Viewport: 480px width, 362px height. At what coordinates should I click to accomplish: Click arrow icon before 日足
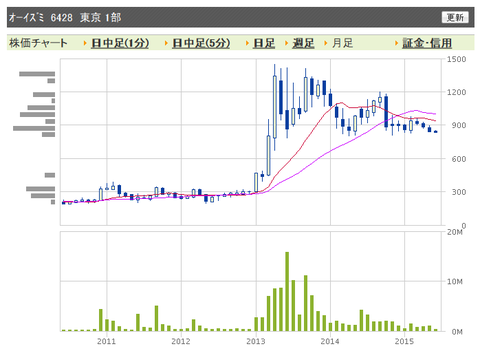pyautogui.click(x=247, y=43)
